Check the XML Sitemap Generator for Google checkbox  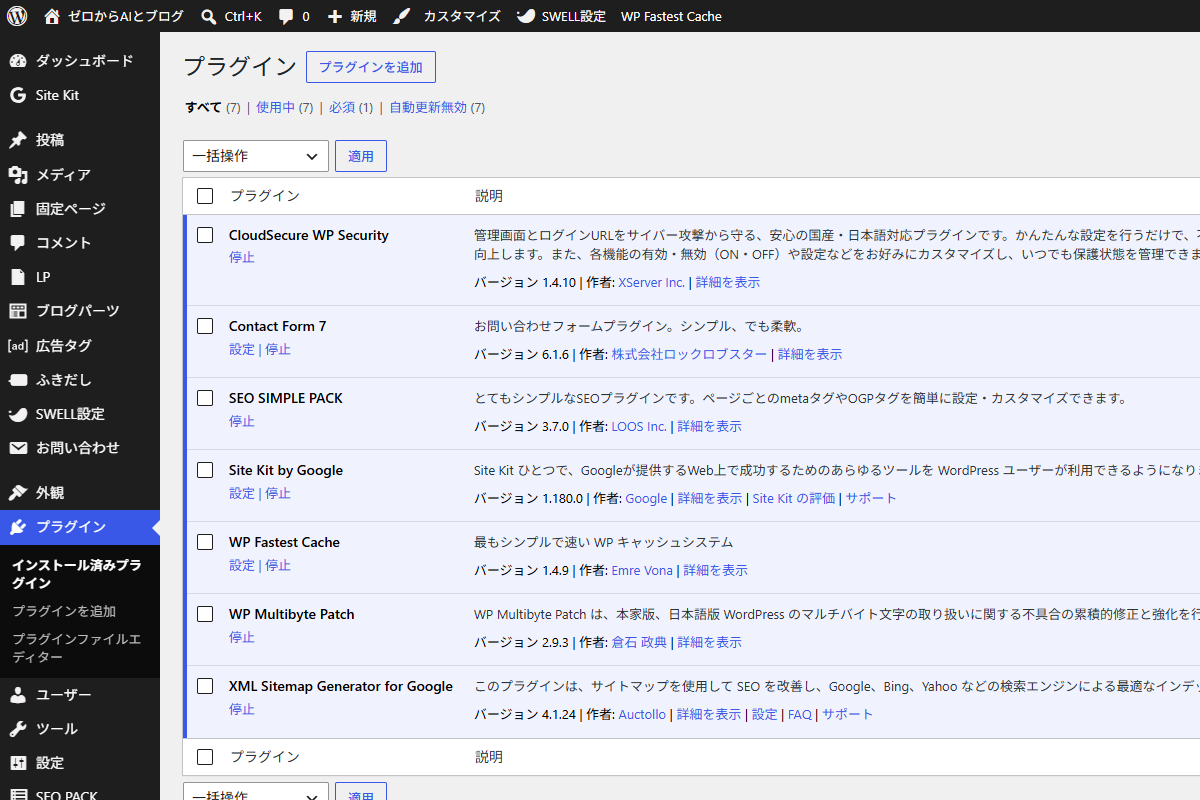[x=205, y=686]
